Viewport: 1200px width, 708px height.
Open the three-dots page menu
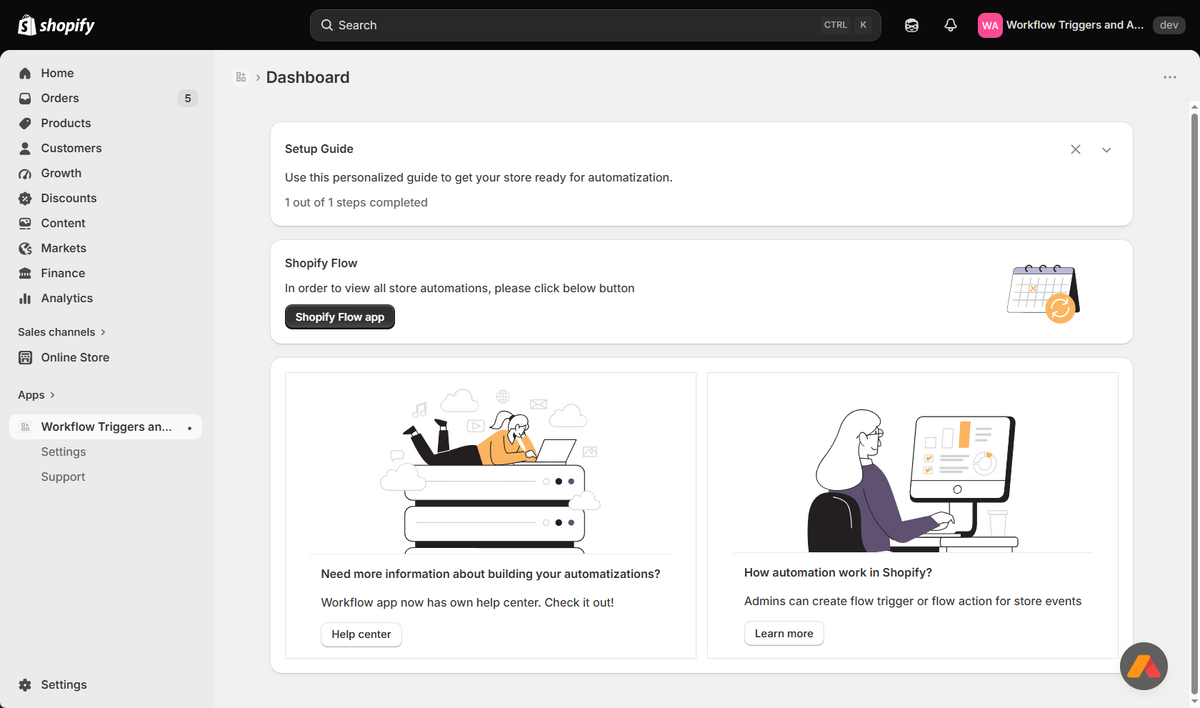pyautogui.click(x=1170, y=77)
